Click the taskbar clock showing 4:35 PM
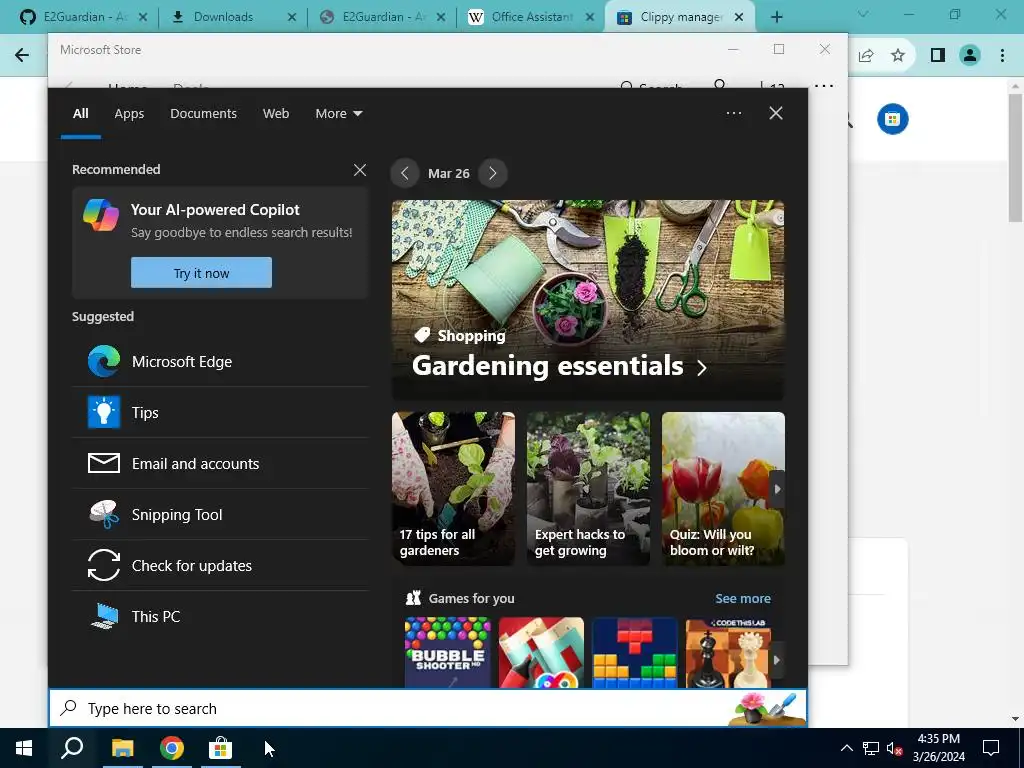Image resolution: width=1024 pixels, height=768 pixels. tap(938, 748)
